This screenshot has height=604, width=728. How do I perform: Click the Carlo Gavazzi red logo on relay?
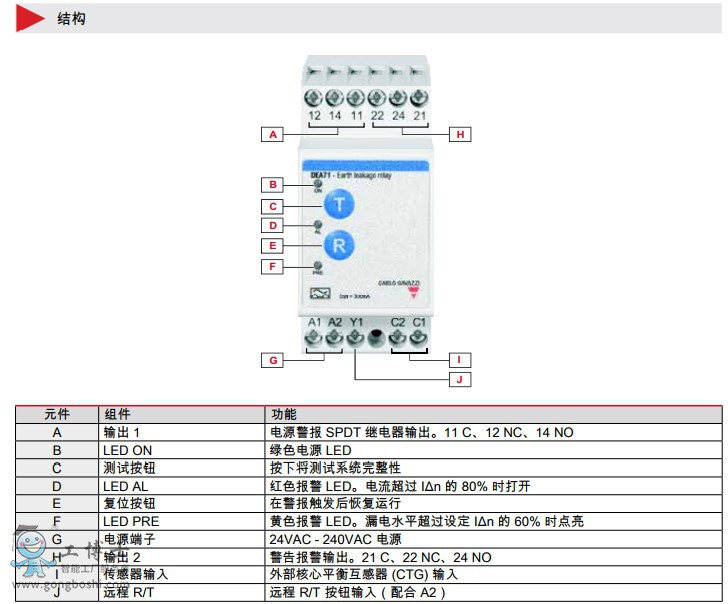(413, 292)
